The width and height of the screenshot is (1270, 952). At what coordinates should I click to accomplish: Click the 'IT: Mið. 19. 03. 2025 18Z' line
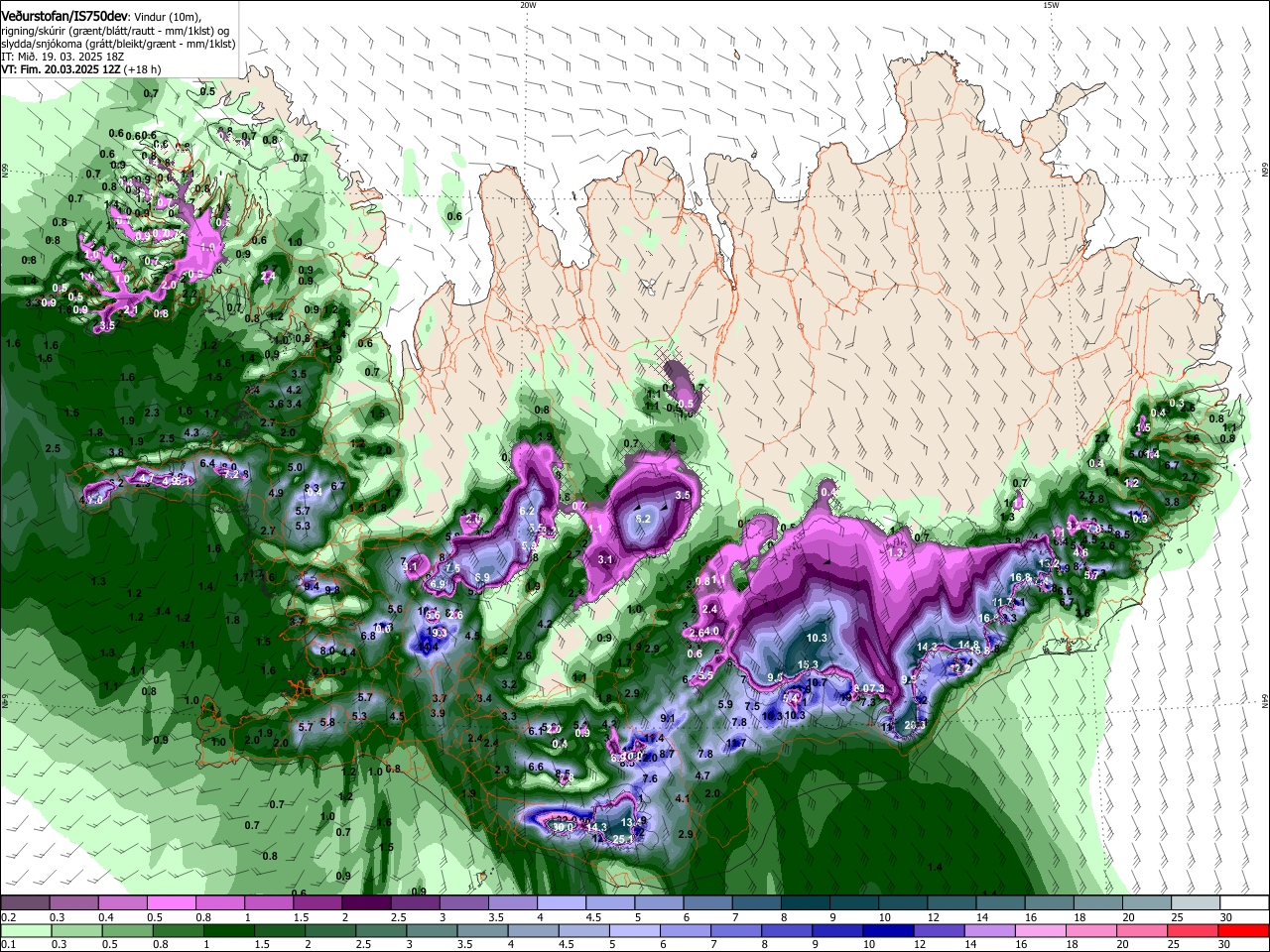(62, 57)
